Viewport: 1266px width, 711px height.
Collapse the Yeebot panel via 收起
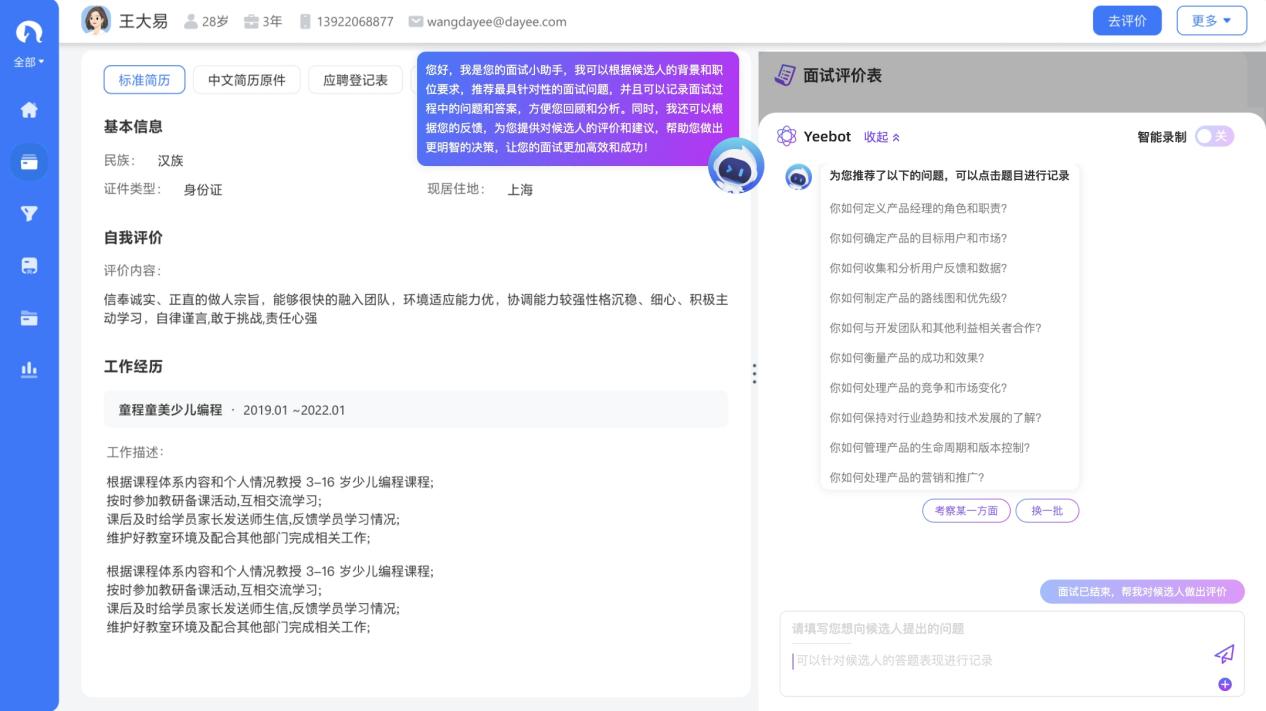point(880,136)
